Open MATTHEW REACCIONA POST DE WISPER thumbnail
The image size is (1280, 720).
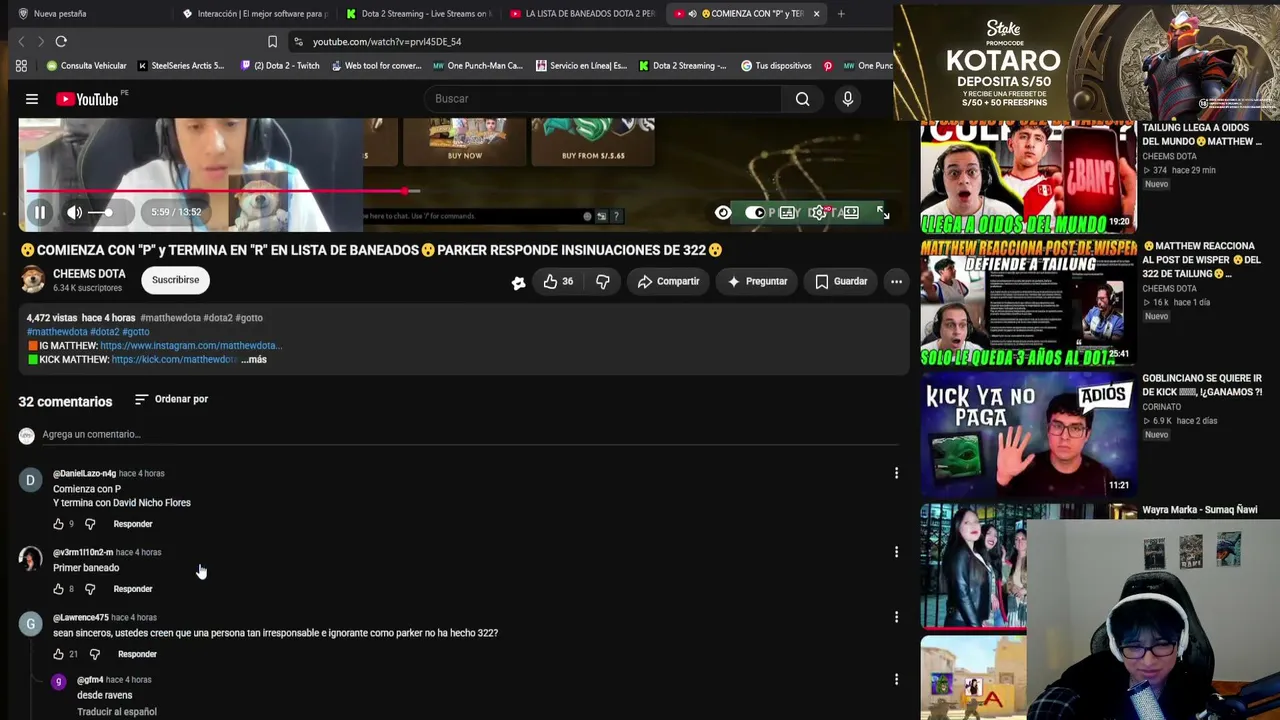click(x=1028, y=303)
